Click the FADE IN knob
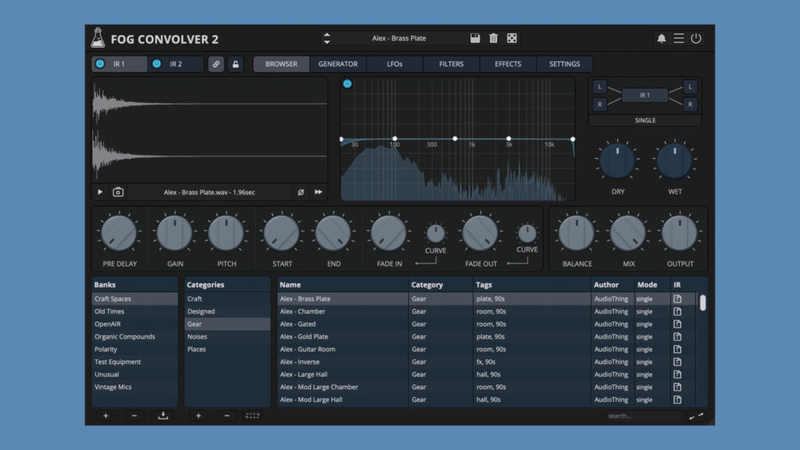This screenshot has height=450, width=800. point(389,233)
